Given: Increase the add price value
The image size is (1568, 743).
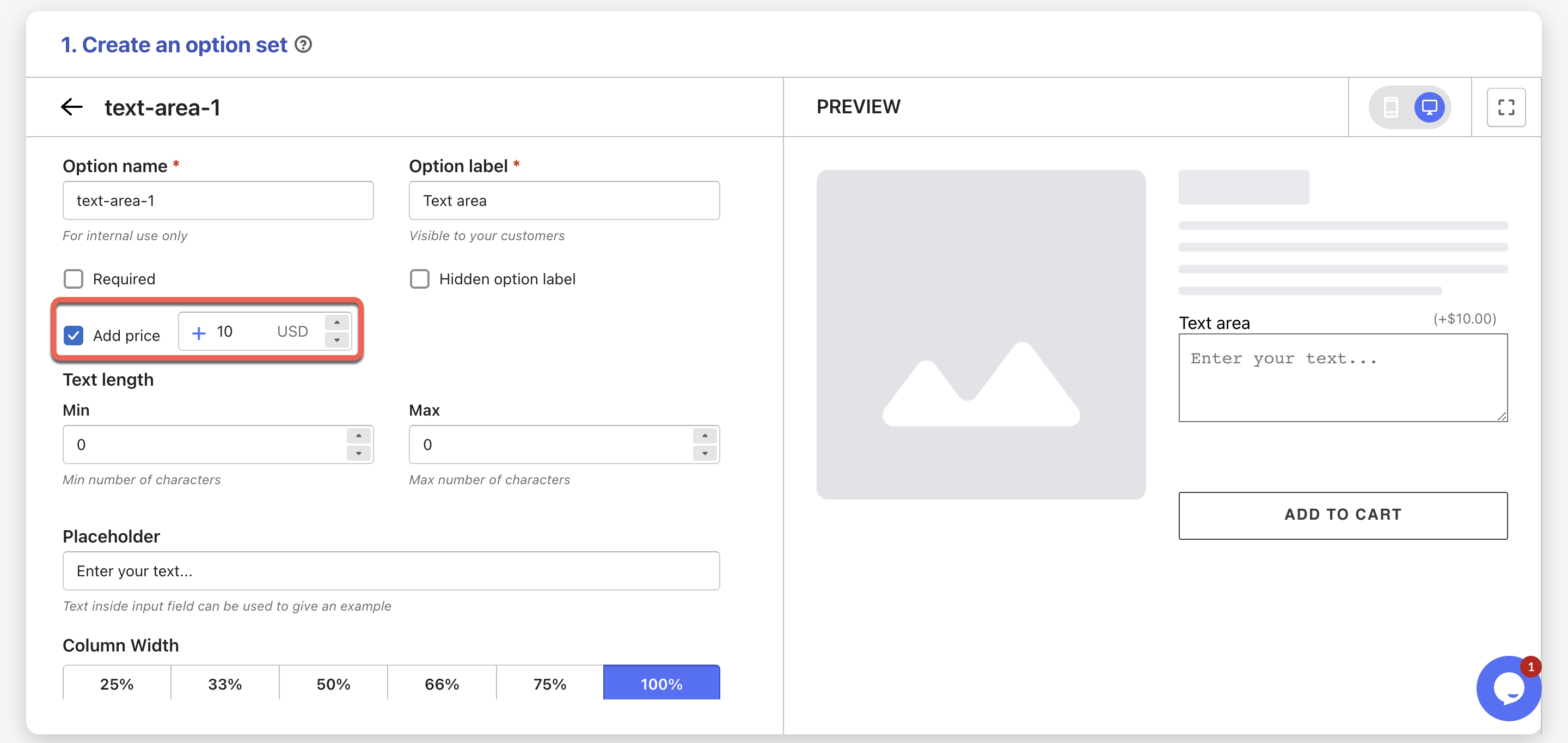Looking at the screenshot, I should pyautogui.click(x=336, y=323).
